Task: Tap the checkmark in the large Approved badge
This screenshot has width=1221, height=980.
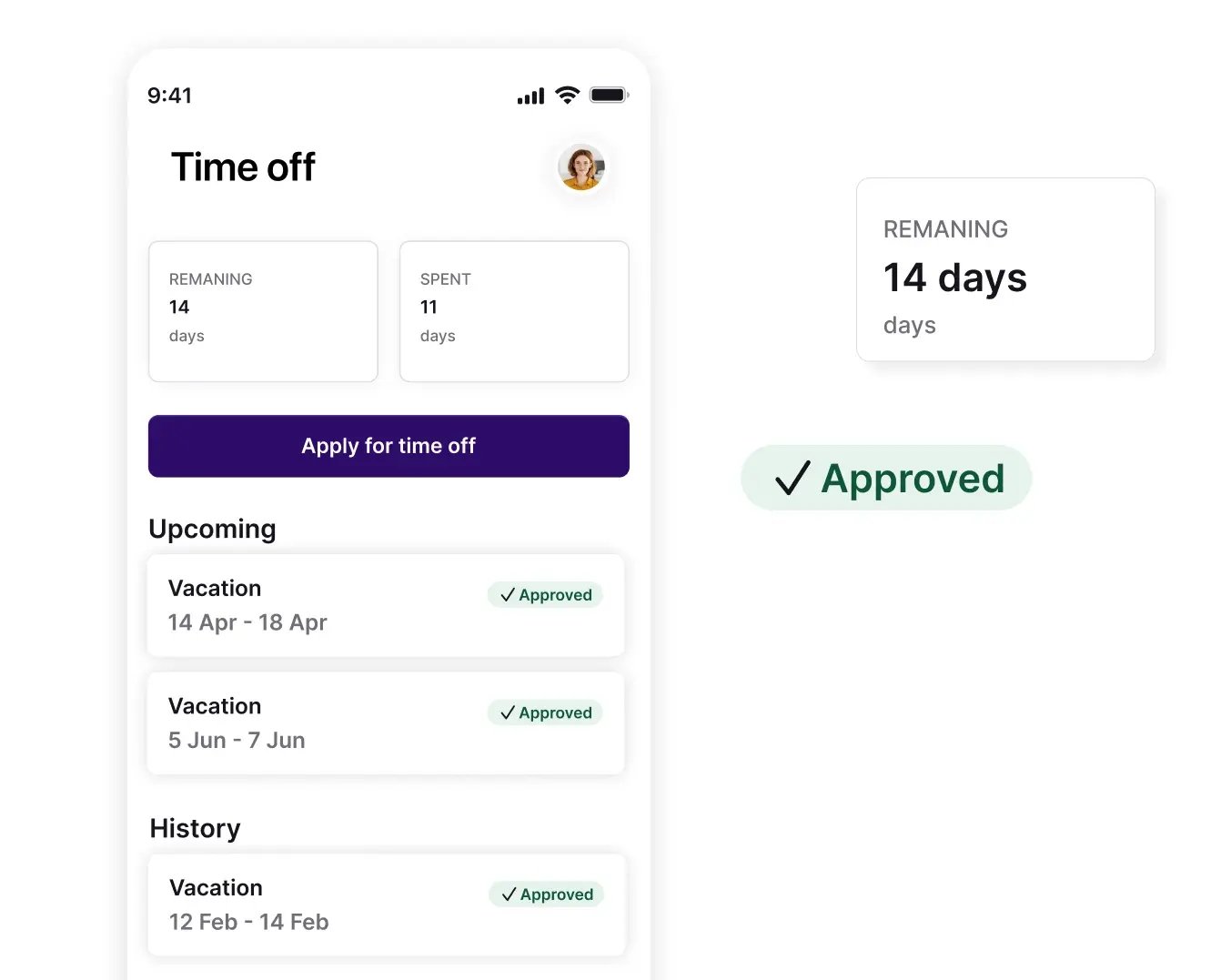Action: coord(791,478)
